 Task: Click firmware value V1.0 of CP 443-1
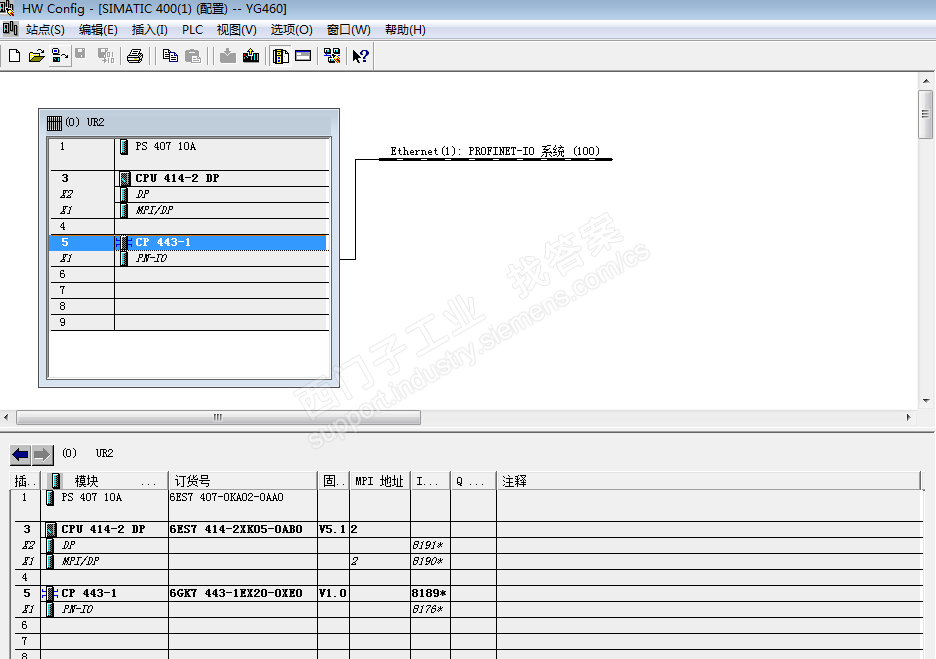click(x=332, y=593)
